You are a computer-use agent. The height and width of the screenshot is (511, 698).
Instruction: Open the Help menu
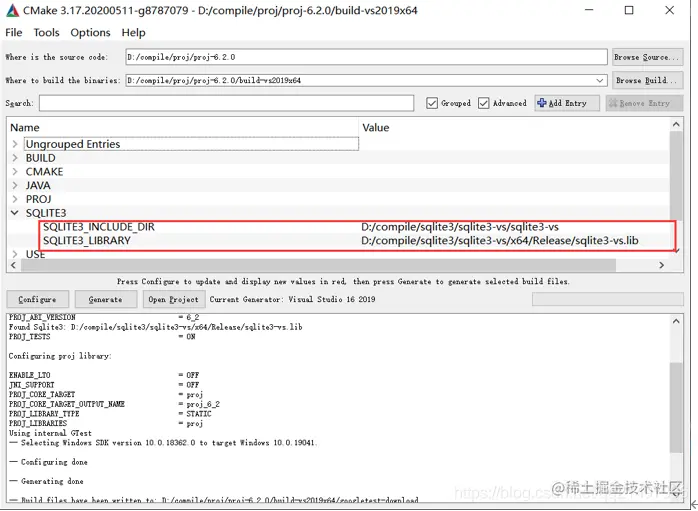click(x=134, y=32)
